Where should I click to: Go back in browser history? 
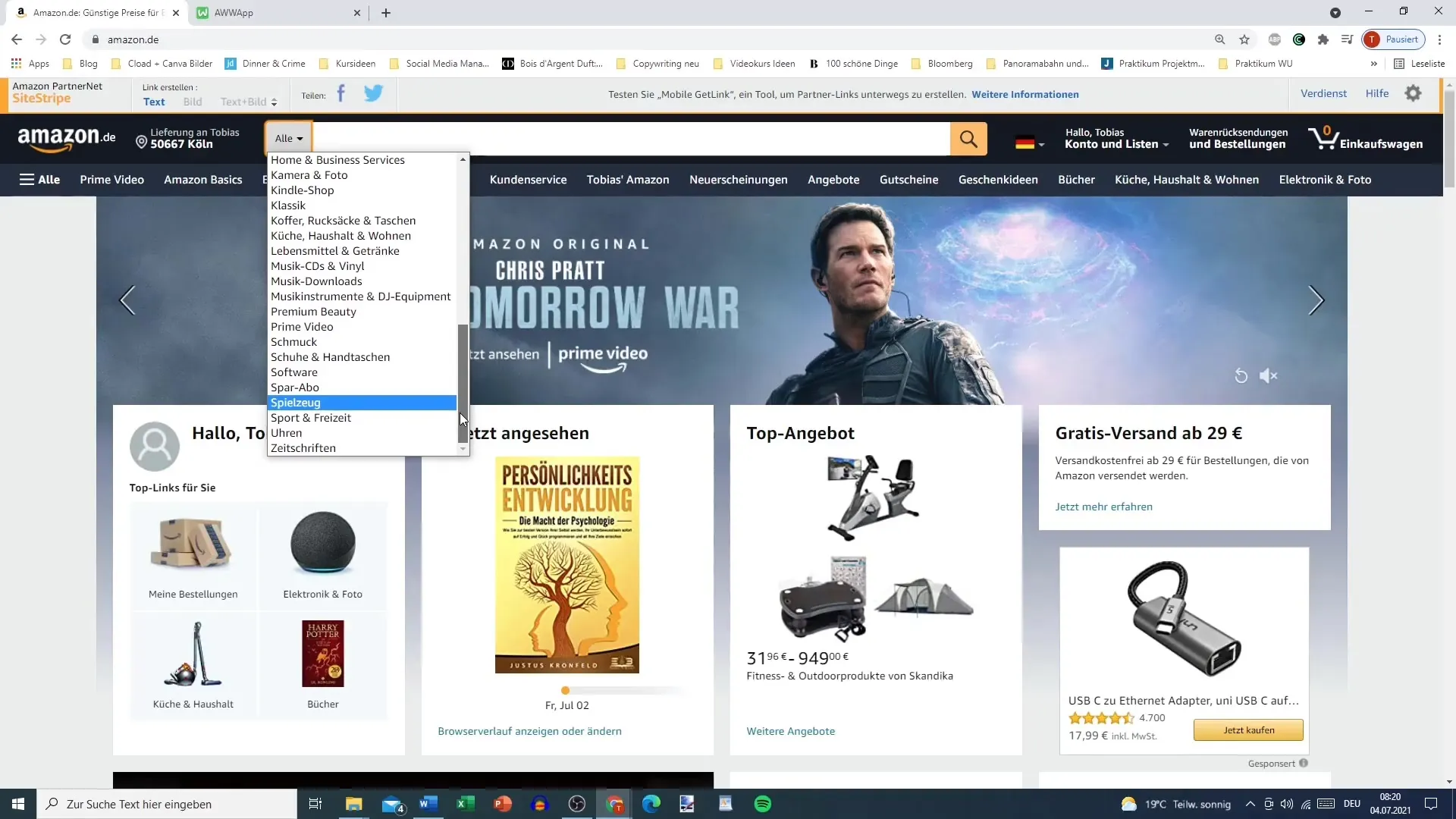pyautogui.click(x=17, y=39)
